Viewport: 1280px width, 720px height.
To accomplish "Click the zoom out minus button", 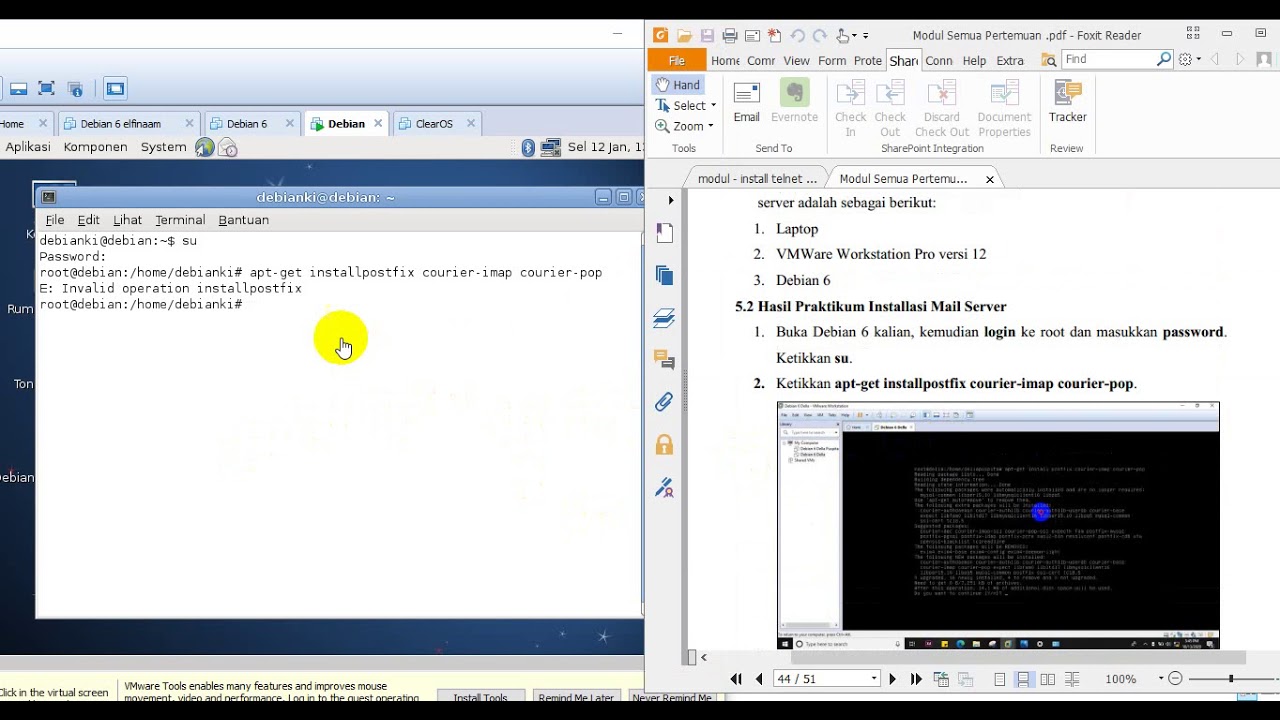I will pyautogui.click(x=1176, y=679).
